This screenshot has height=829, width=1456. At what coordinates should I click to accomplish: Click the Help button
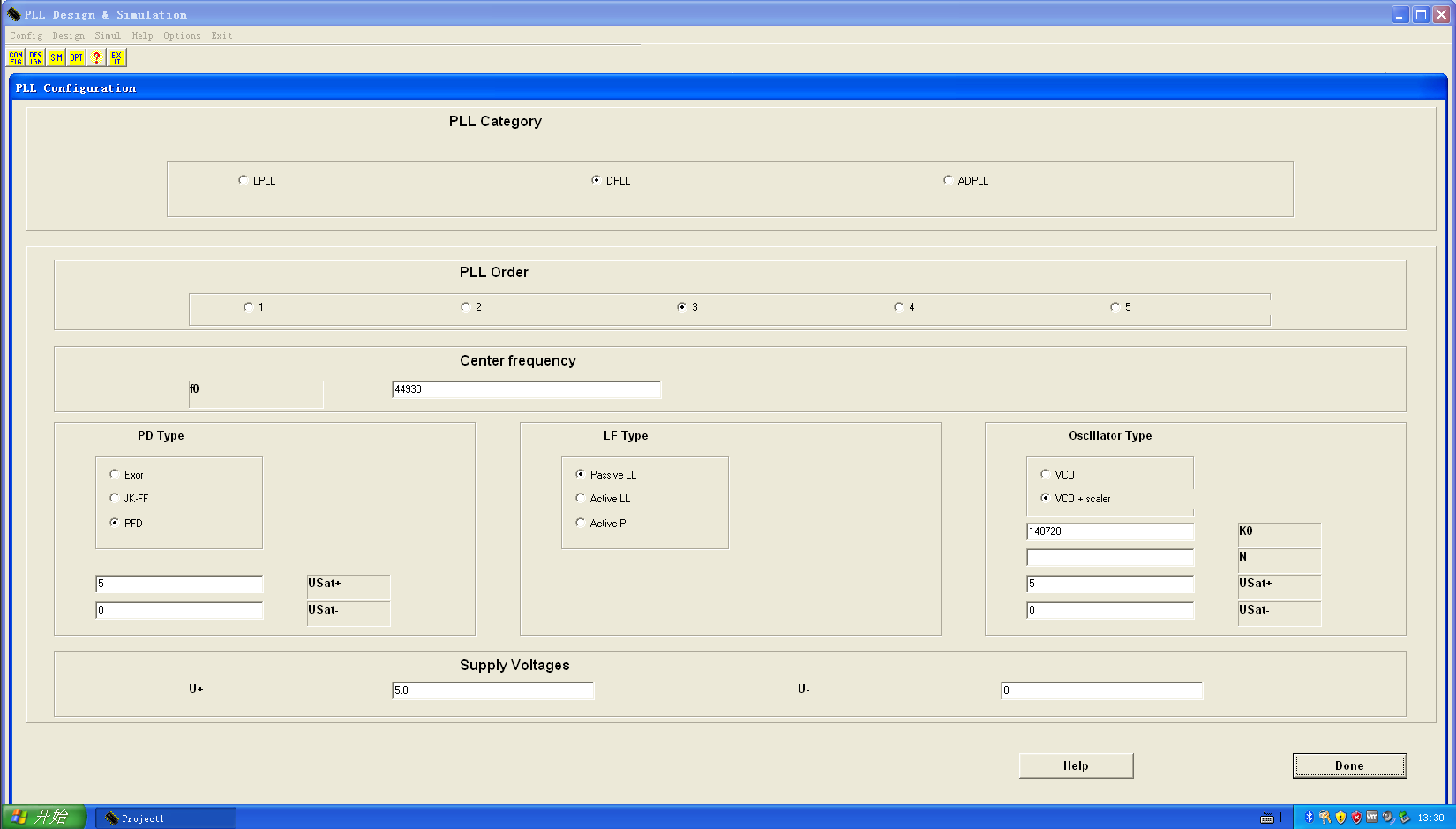tap(1076, 765)
